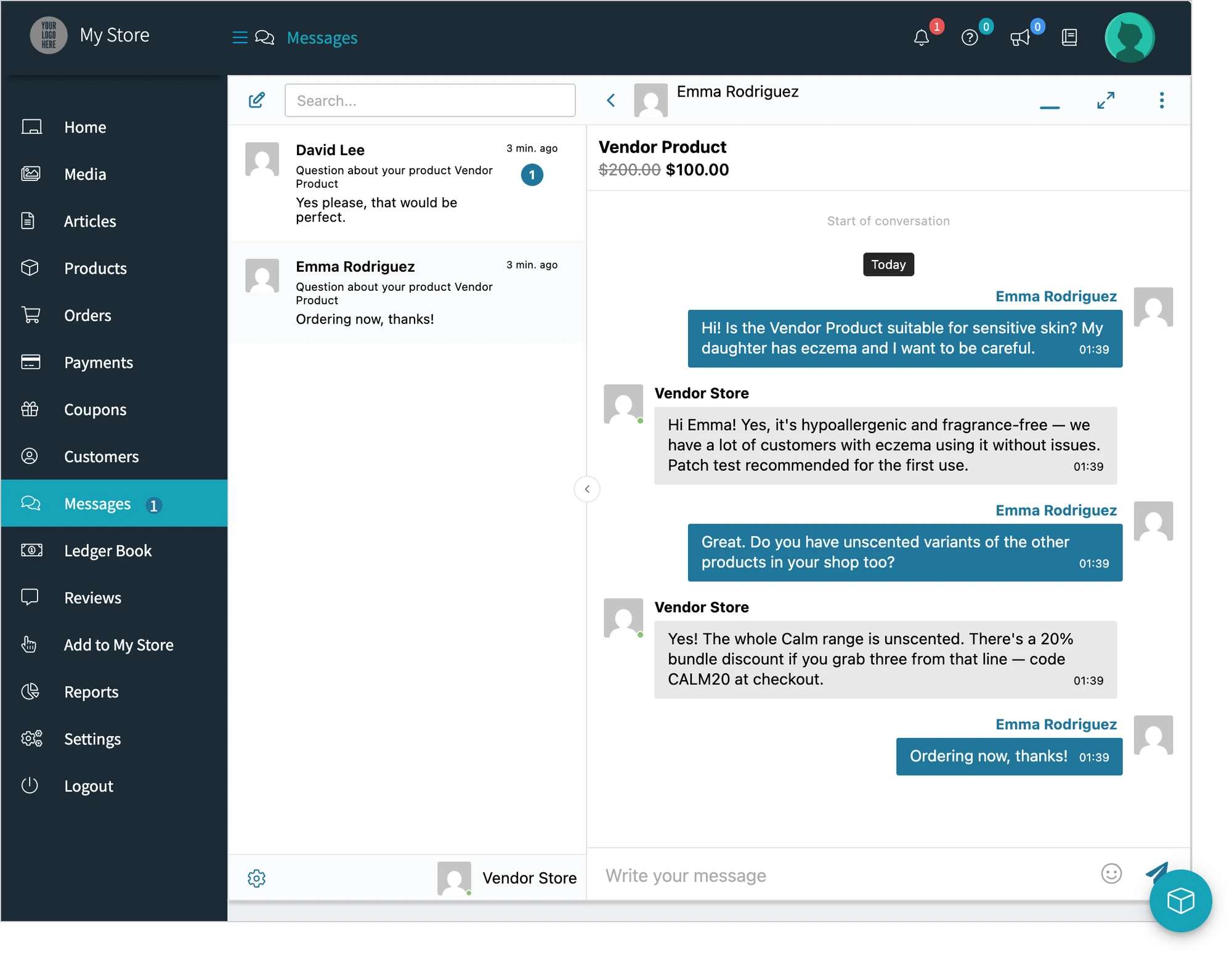Open the emoji picker
Screen dimensions: 1232x953
1111,873
